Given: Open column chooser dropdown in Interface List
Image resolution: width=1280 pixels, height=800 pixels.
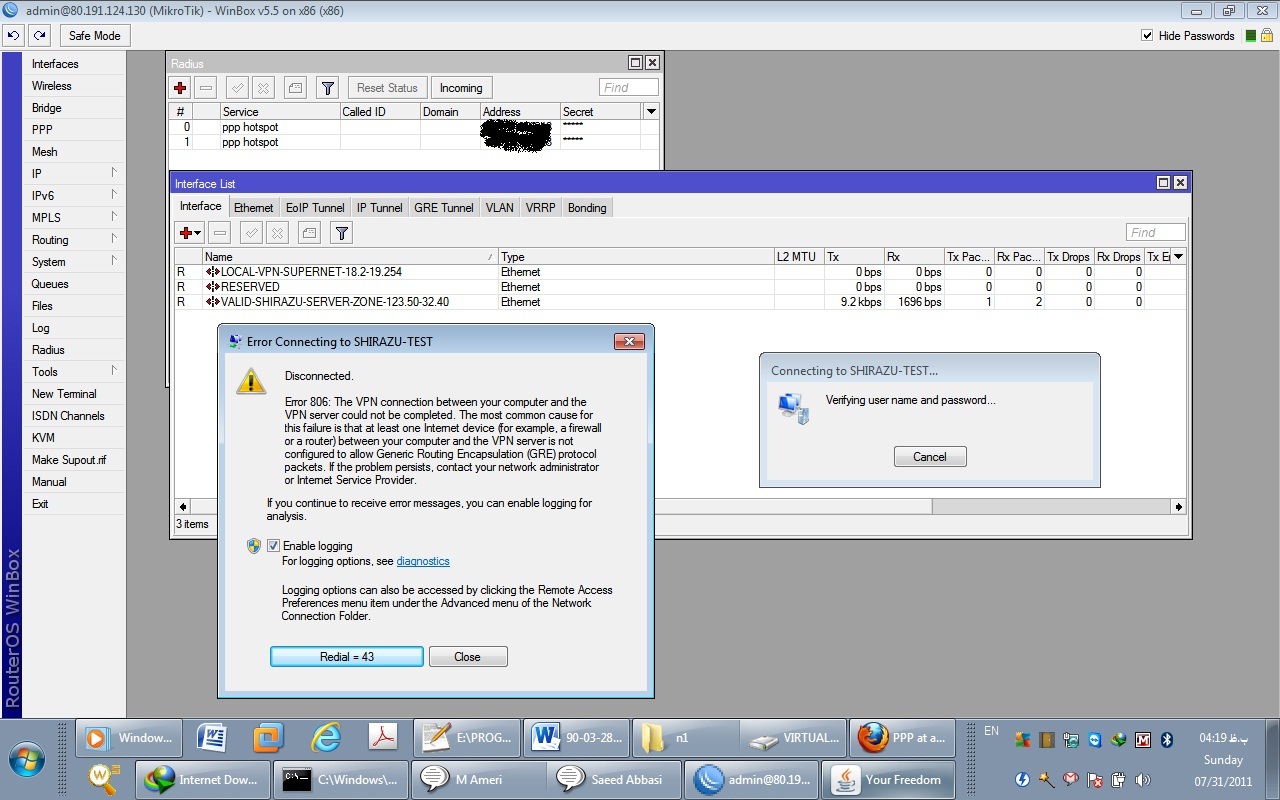Looking at the screenshot, I should 1178,257.
